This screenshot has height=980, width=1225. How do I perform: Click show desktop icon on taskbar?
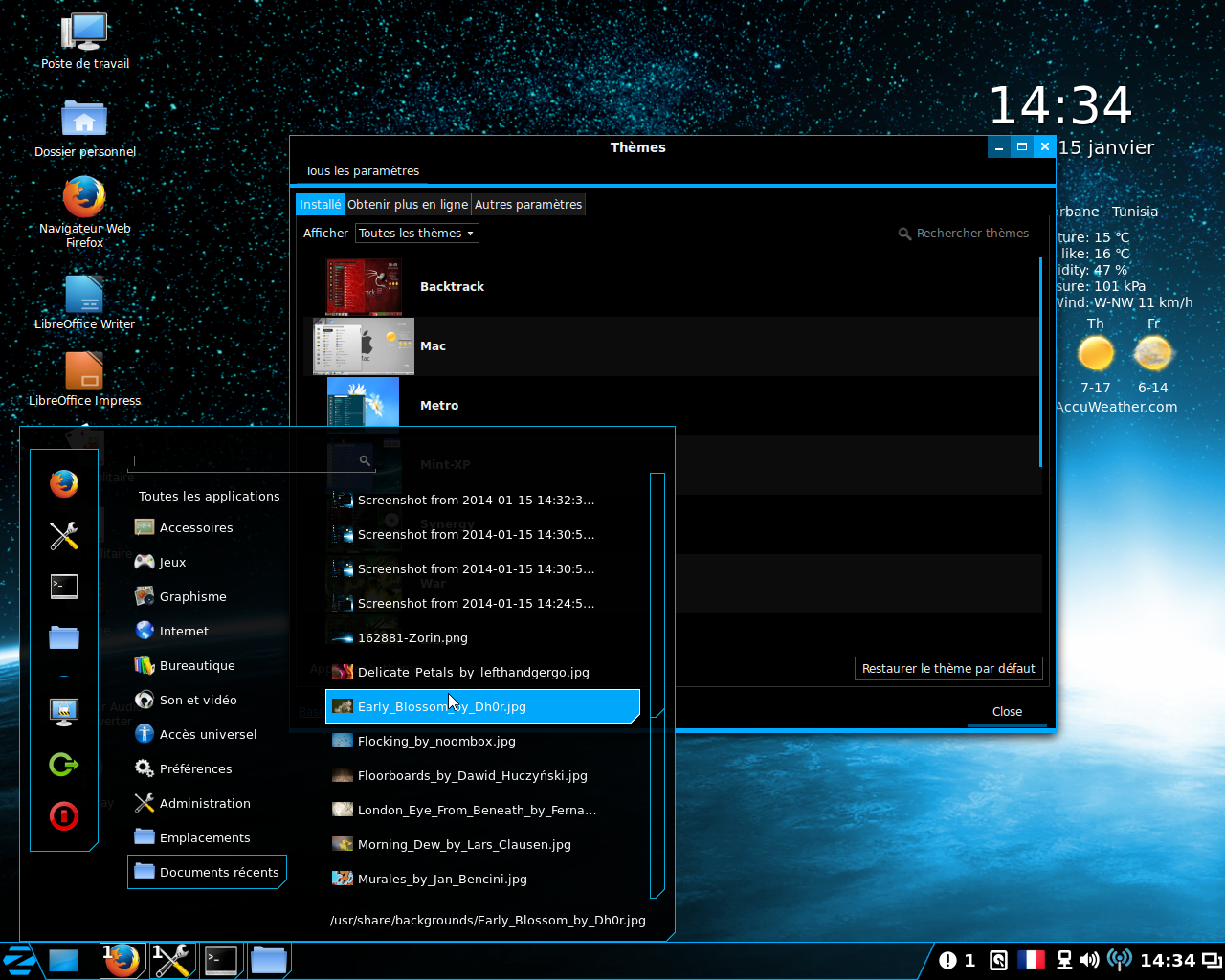tap(64, 961)
